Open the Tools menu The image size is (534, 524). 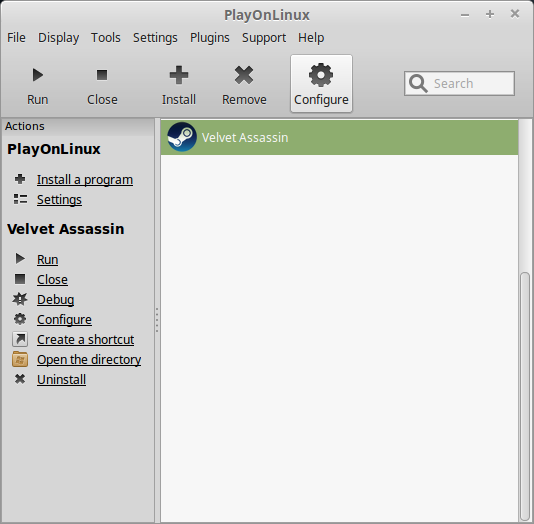coord(105,37)
